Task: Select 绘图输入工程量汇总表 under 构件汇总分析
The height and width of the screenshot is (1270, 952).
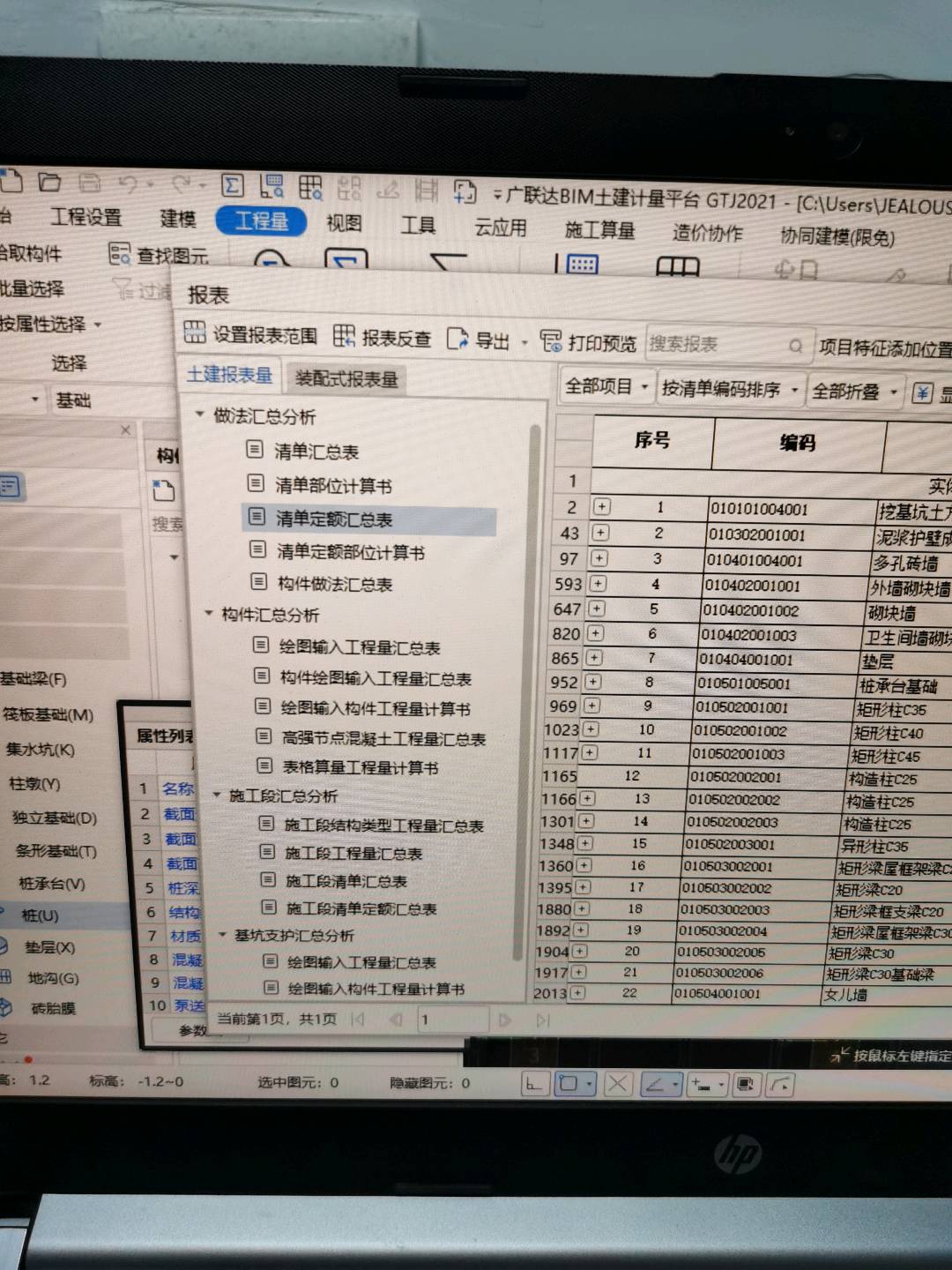Action: [x=360, y=647]
